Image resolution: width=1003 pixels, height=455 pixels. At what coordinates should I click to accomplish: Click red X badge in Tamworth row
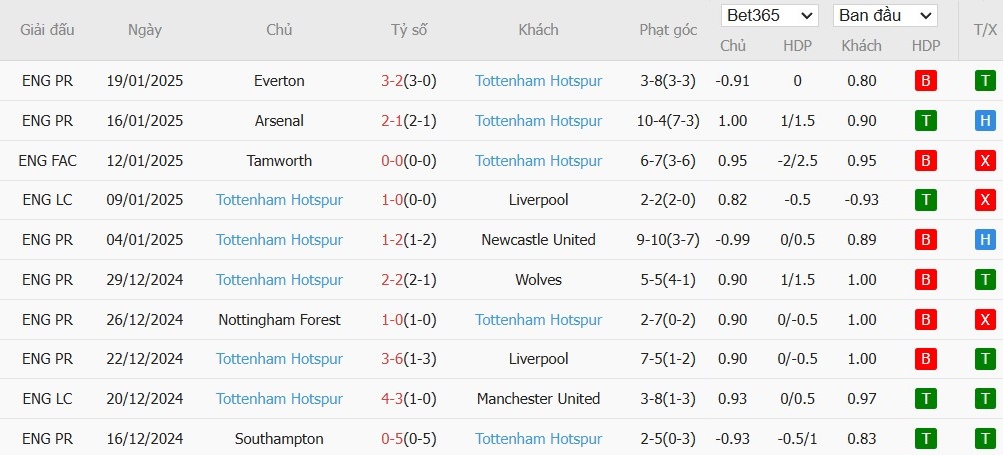(985, 161)
